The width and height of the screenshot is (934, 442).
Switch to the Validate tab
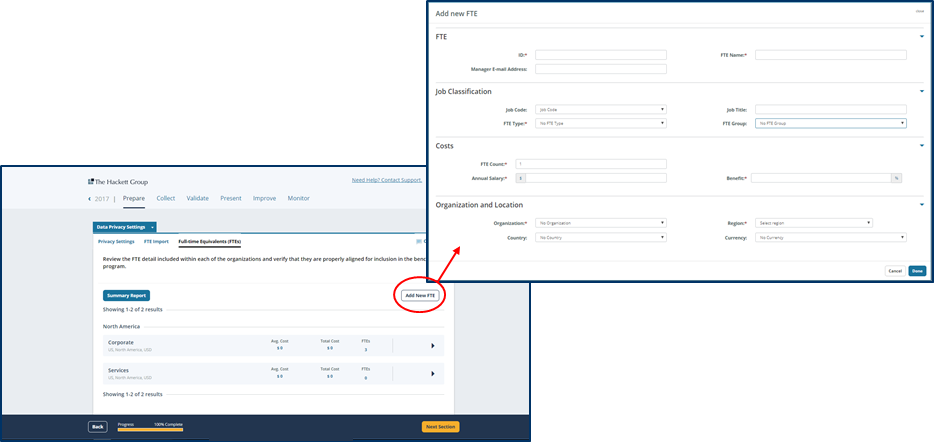click(198, 198)
